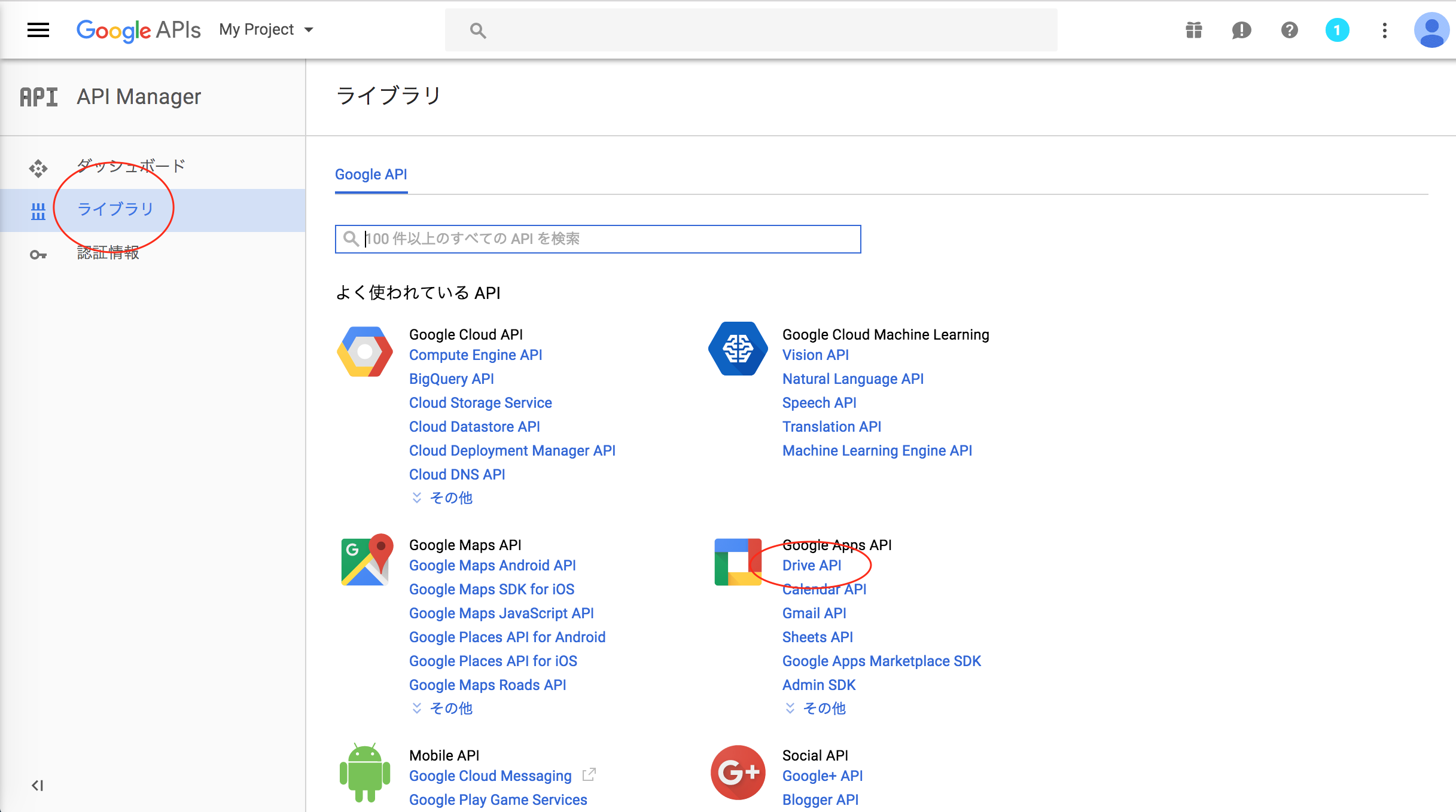Open the Help question mark icon
Viewport: 1456px width, 812px height.
point(1289,30)
